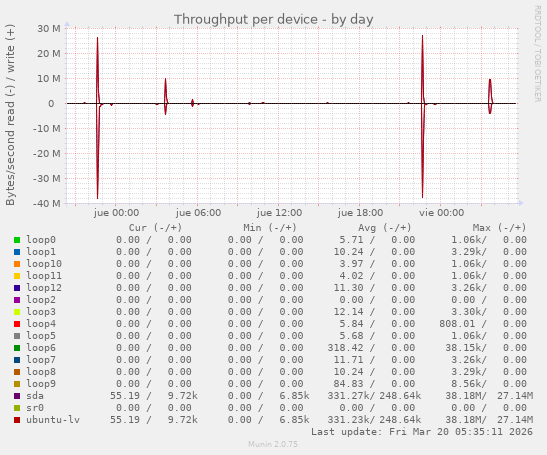
Task: Select the sda legend label
Action: point(35,396)
